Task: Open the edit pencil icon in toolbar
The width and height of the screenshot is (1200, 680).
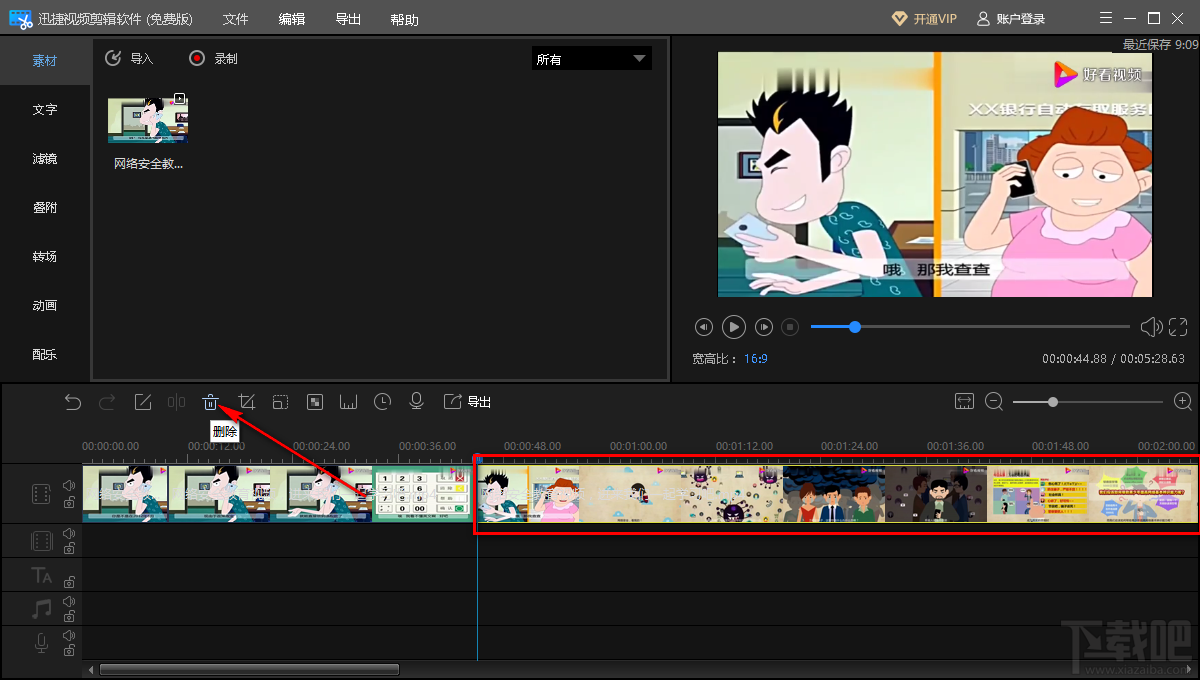Action: point(143,402)
